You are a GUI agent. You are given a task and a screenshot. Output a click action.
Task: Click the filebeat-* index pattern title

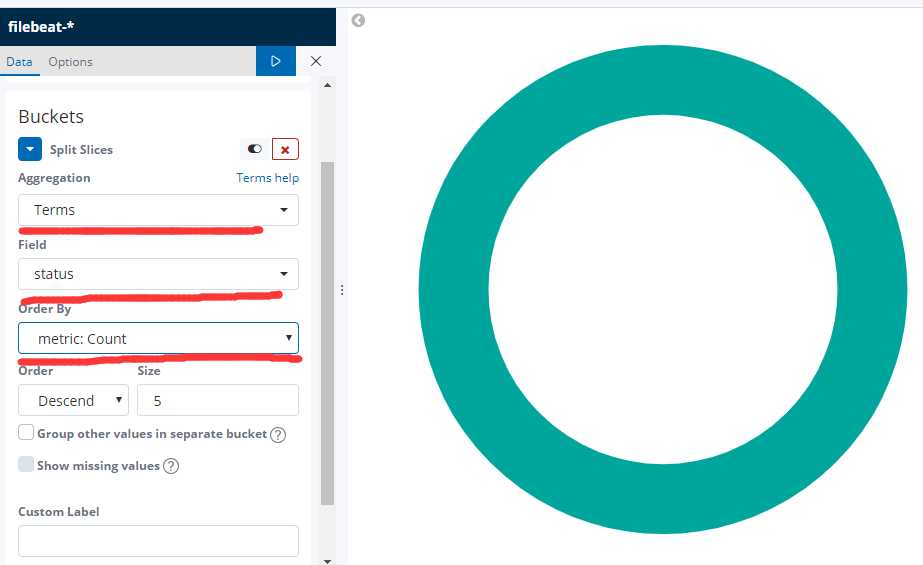(x=41, y=26)
